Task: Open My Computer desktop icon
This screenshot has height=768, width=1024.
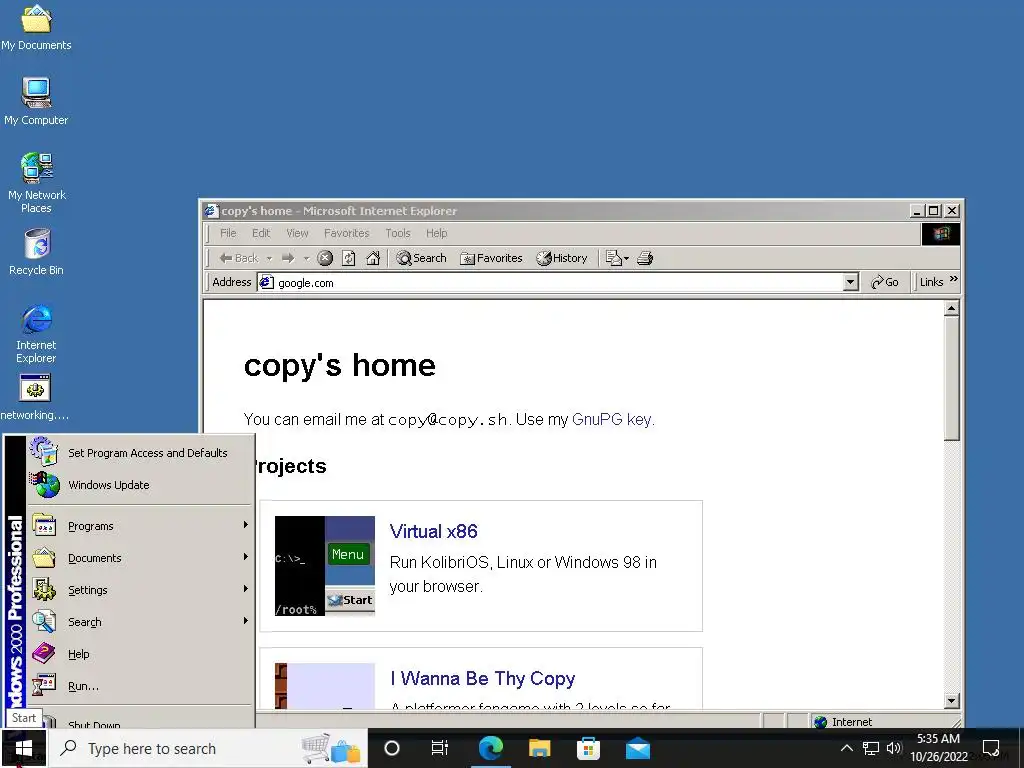Action: (x=36, y=101)
